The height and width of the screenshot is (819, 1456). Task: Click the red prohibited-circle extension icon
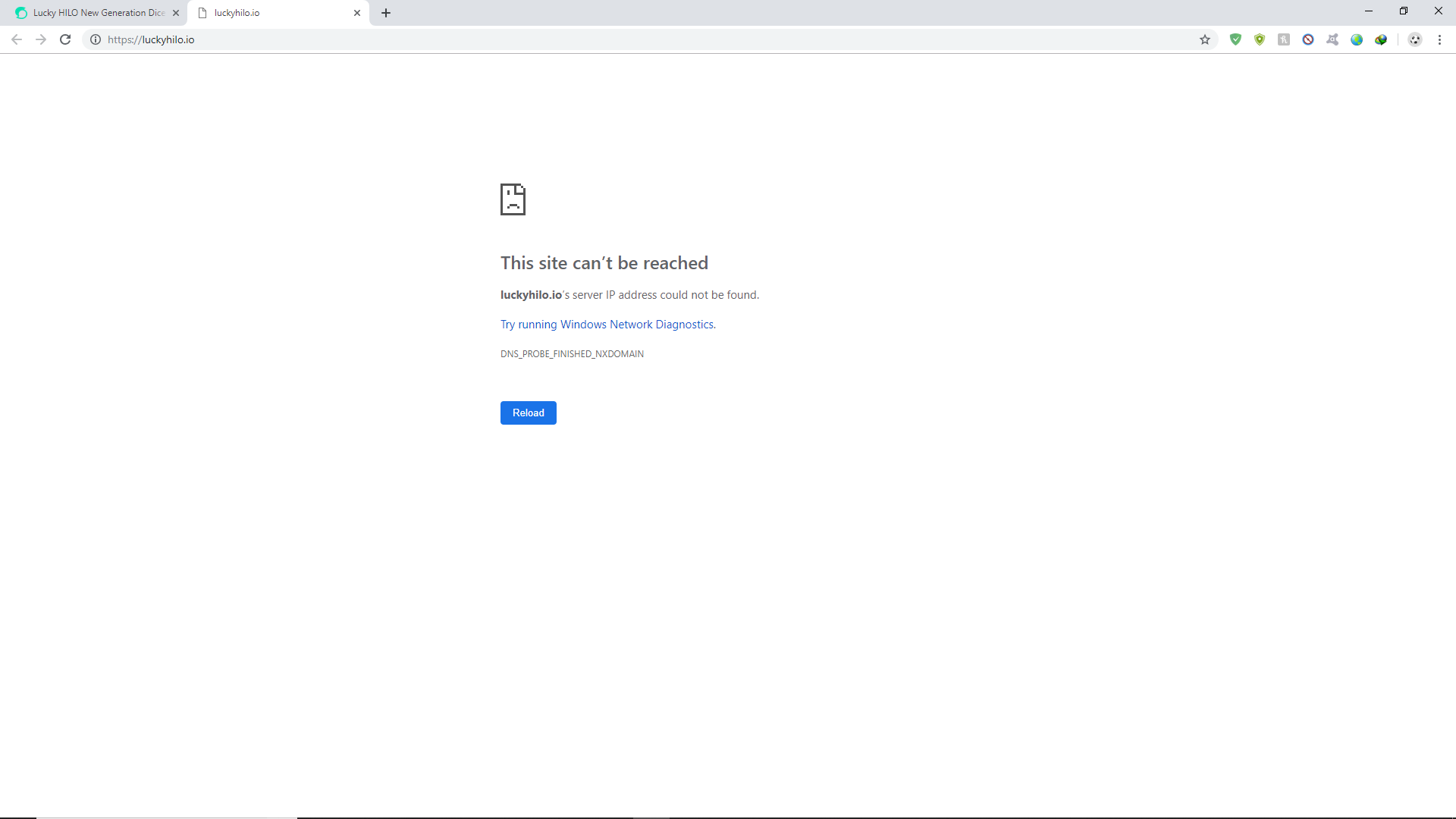coord(1308,39)
